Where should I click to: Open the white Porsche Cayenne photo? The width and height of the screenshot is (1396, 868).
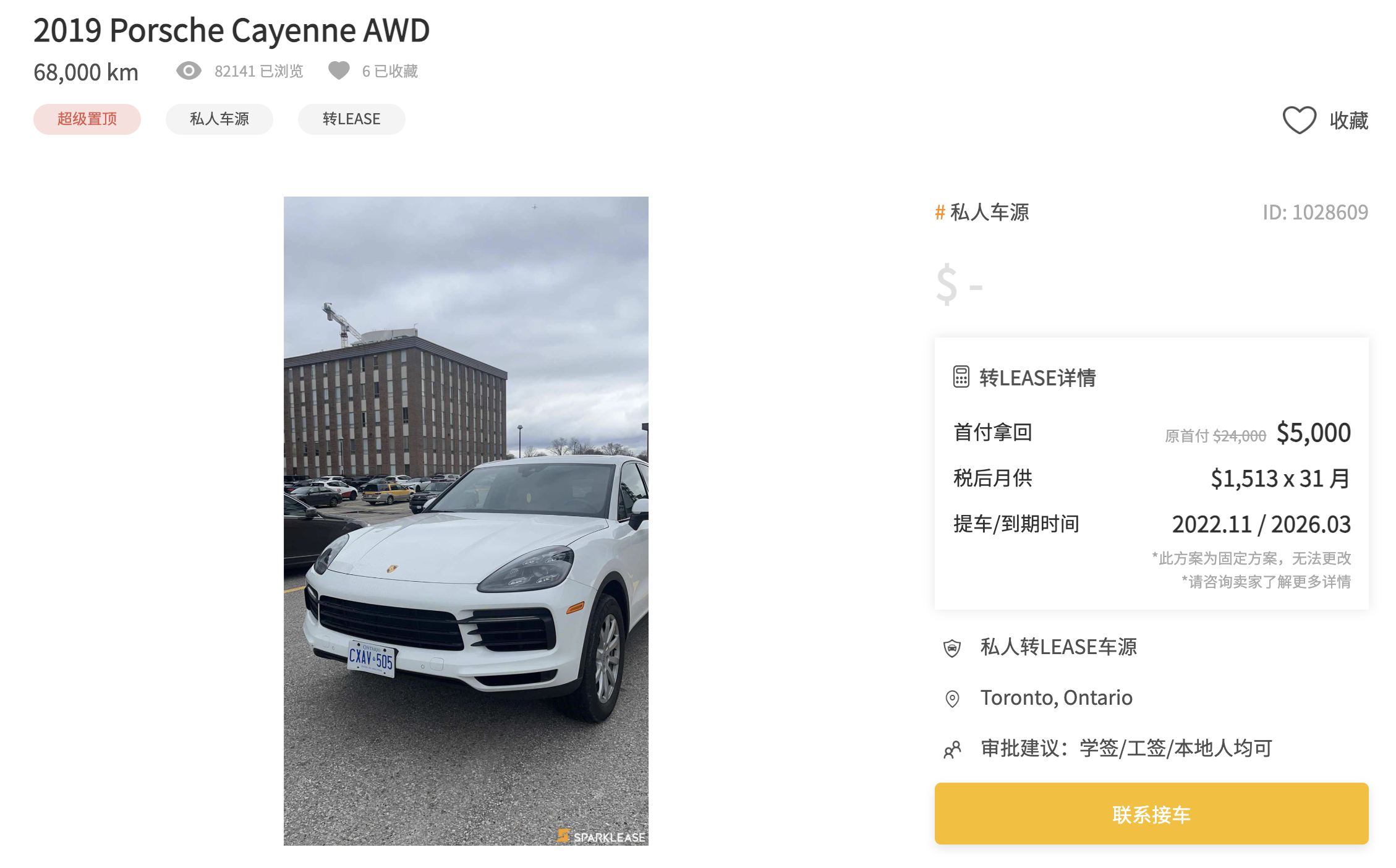[466, 521]
